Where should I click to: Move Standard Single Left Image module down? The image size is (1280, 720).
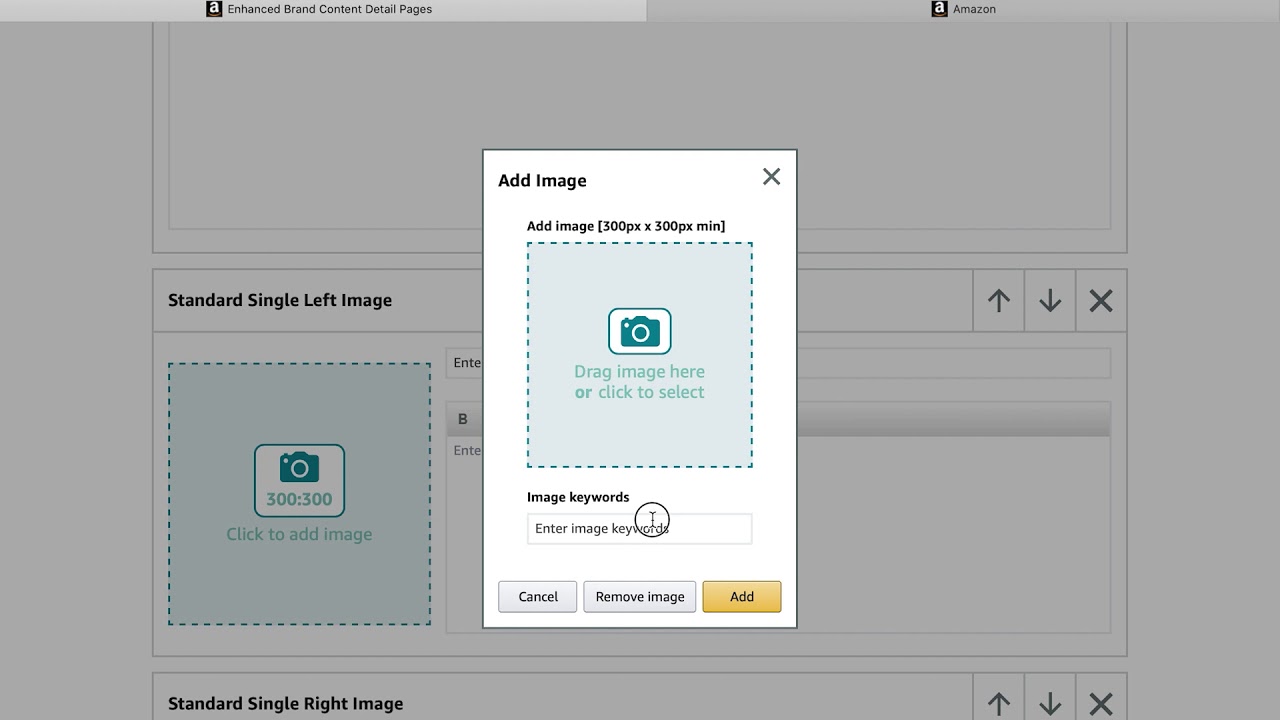pos(1050,300)
